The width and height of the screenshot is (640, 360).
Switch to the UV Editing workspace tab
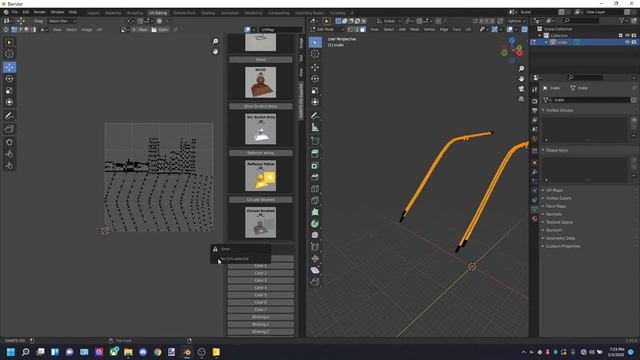click(x=158, y=13)
